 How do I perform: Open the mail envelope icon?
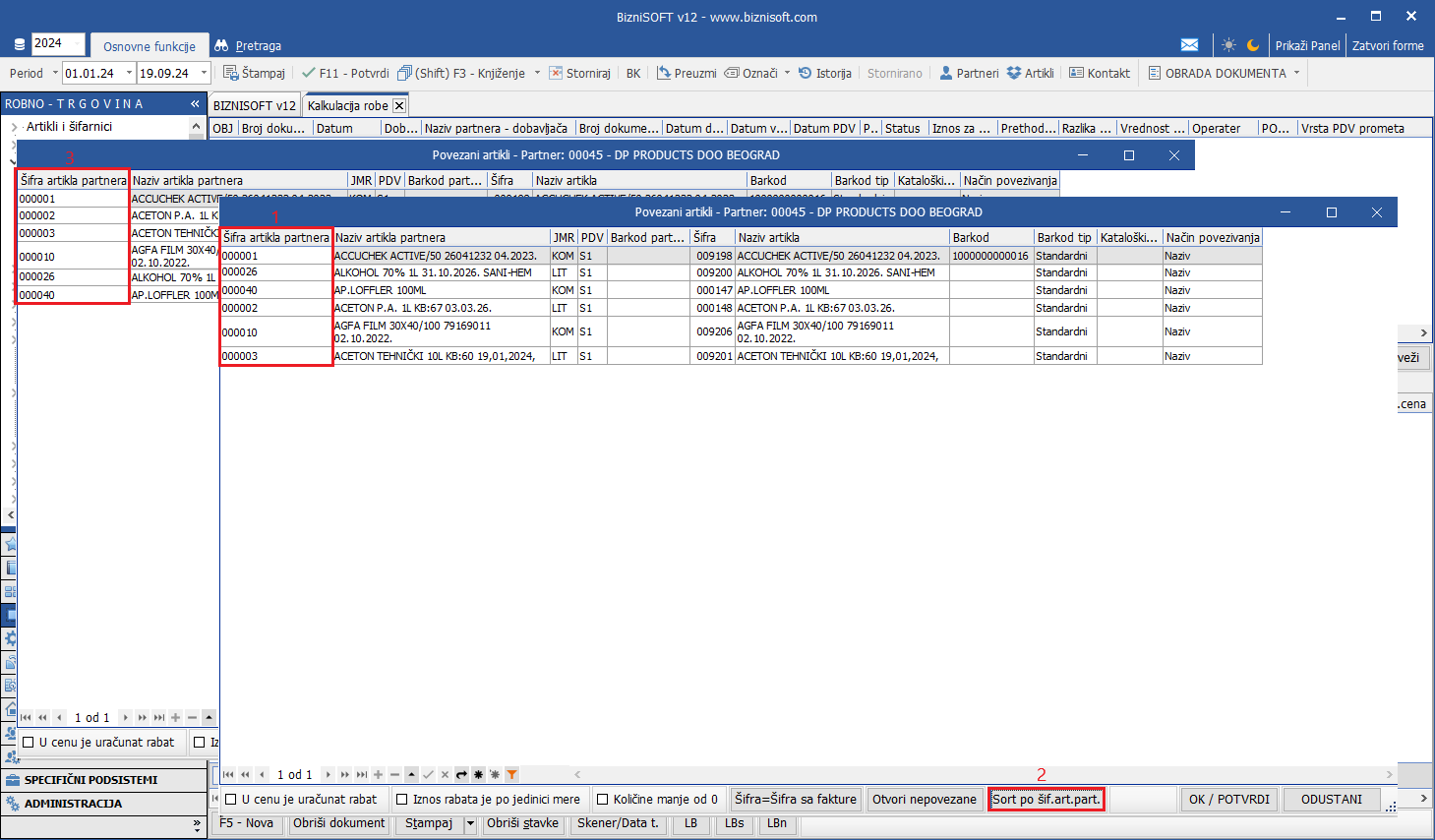tap(1189, 45)
